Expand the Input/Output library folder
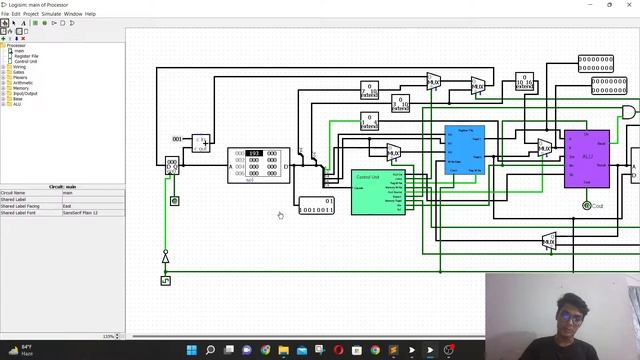The width and height of the screenshot is (640, 360). tap(3, 93)
